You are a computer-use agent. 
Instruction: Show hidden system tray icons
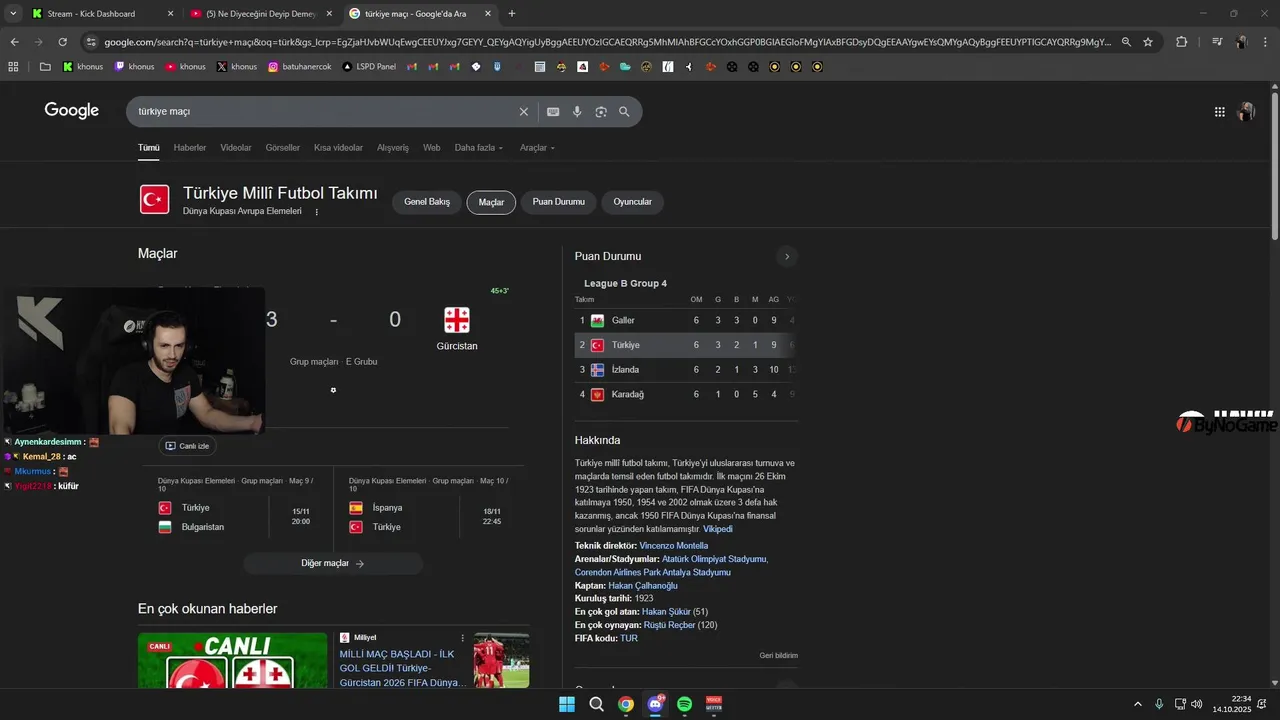pyautogui.click(x=1137, y=704)
